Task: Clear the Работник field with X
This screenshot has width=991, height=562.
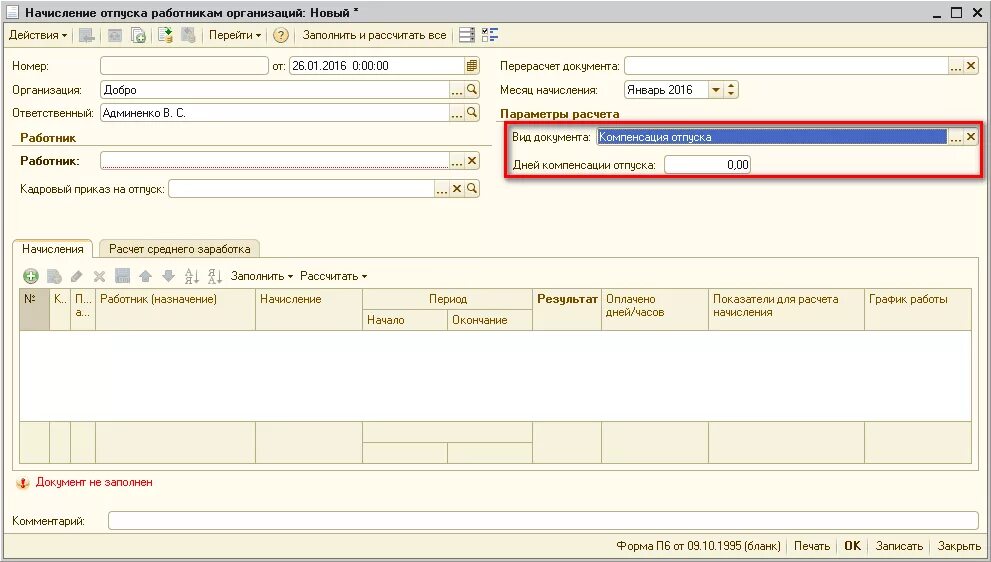Action: point(472,161)
